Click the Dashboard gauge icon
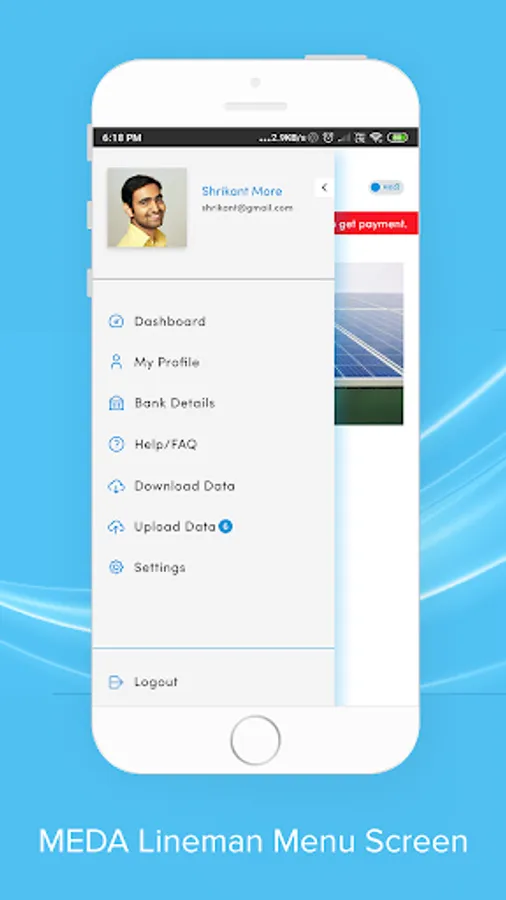This screenshot has height=900, width=506. (116, 321)
